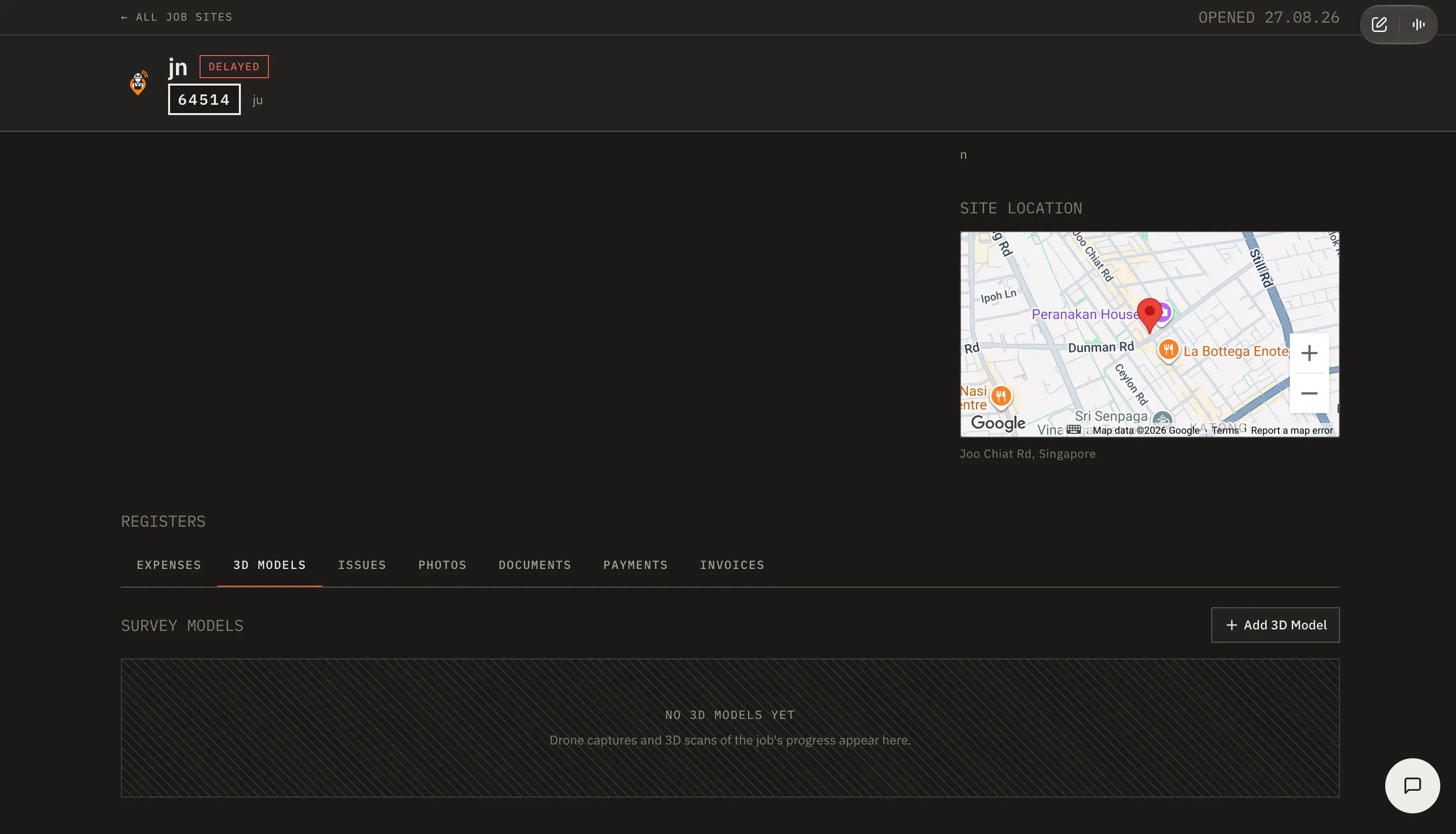The height and width of the screenshot is (834, 1456).
Task: Switch to the Payments tab
Action: point(636,565)
